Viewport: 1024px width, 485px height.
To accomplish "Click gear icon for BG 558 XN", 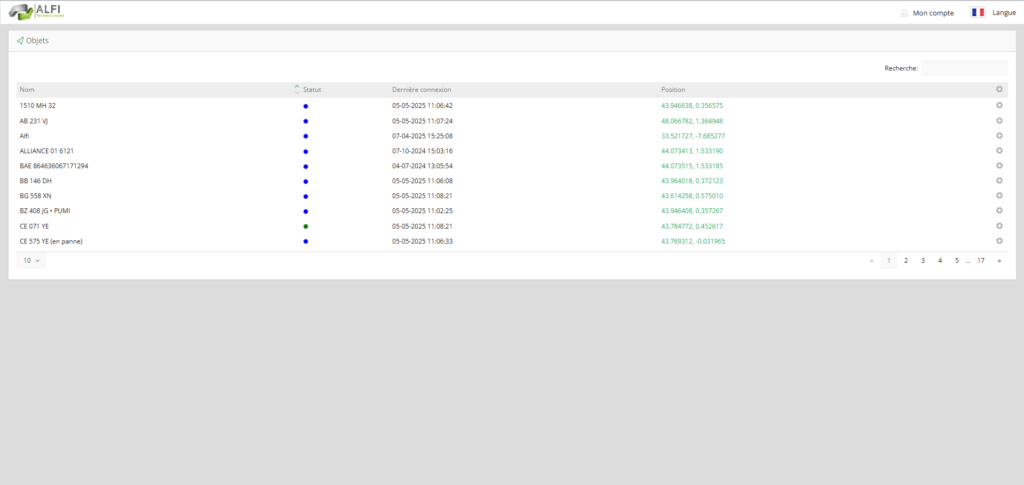I will click(x=999, y=196).
